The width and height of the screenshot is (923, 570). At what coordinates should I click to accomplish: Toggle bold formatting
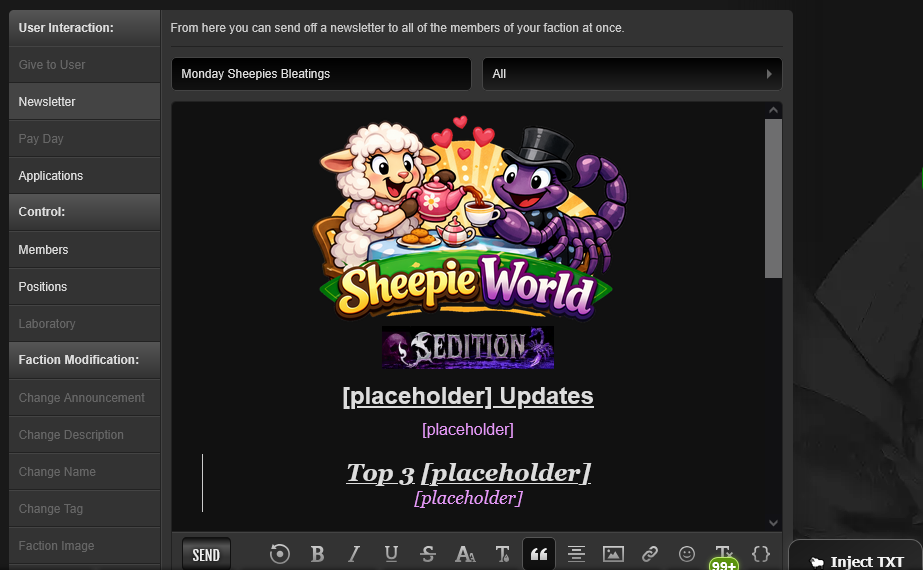click(317, 554)
